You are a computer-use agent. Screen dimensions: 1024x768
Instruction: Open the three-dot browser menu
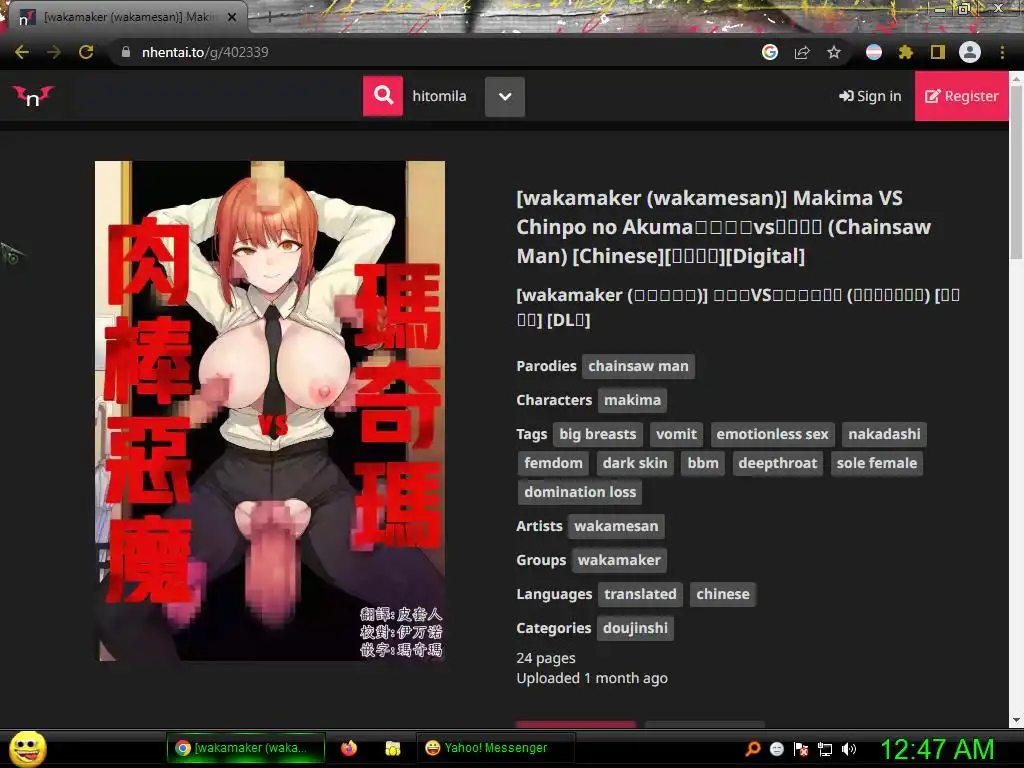pos(1002,52)
